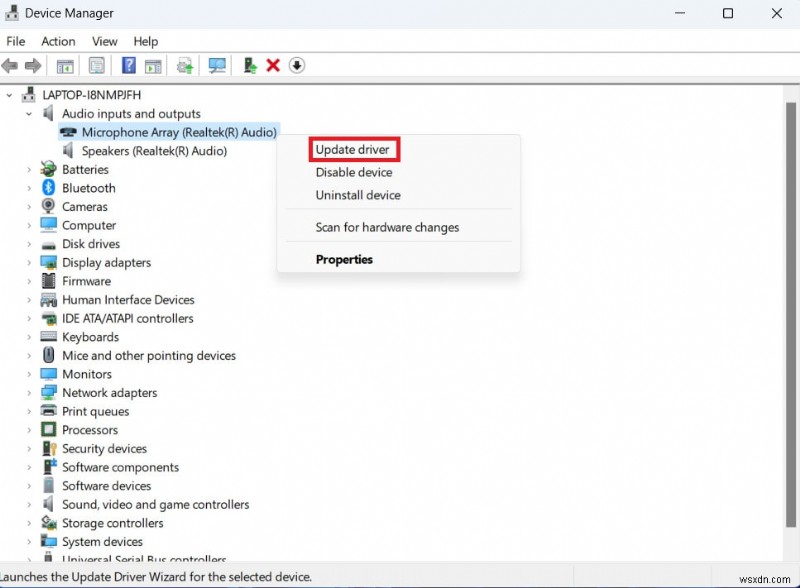Choose Uninstall device from context menu
The width and height of the screenshot is (800, 588).
(358, 195)
